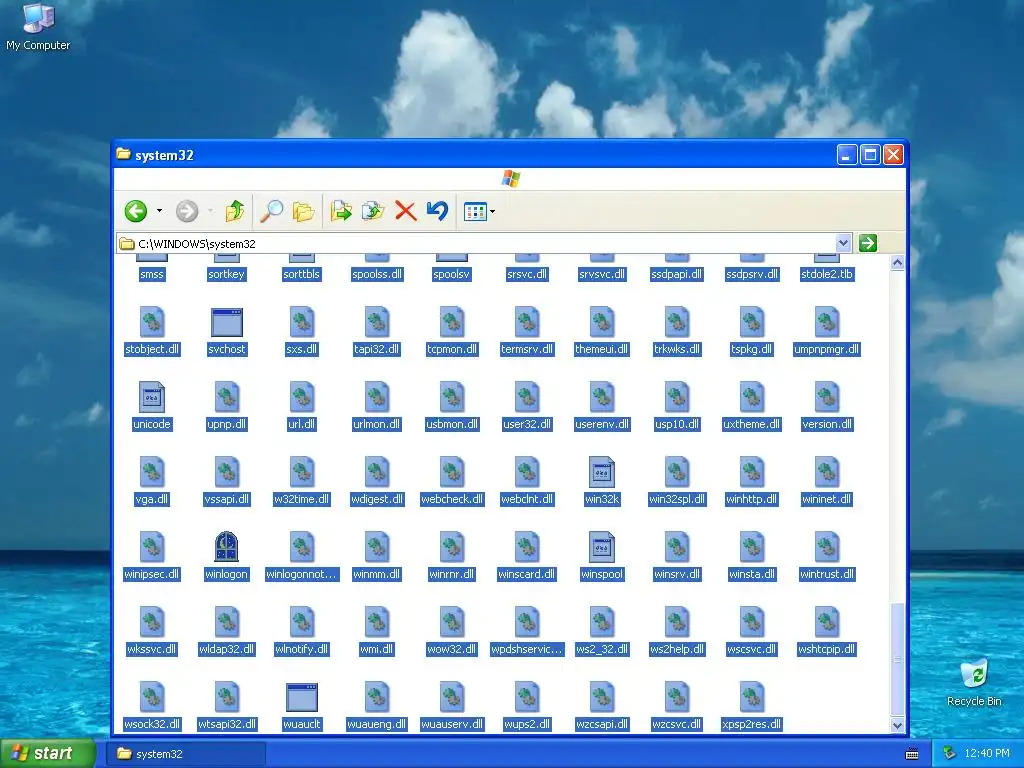Select the wininet.dll file icon
Image resolution: width=1024 pixels, height=768 pixels.
click(827, 472)
